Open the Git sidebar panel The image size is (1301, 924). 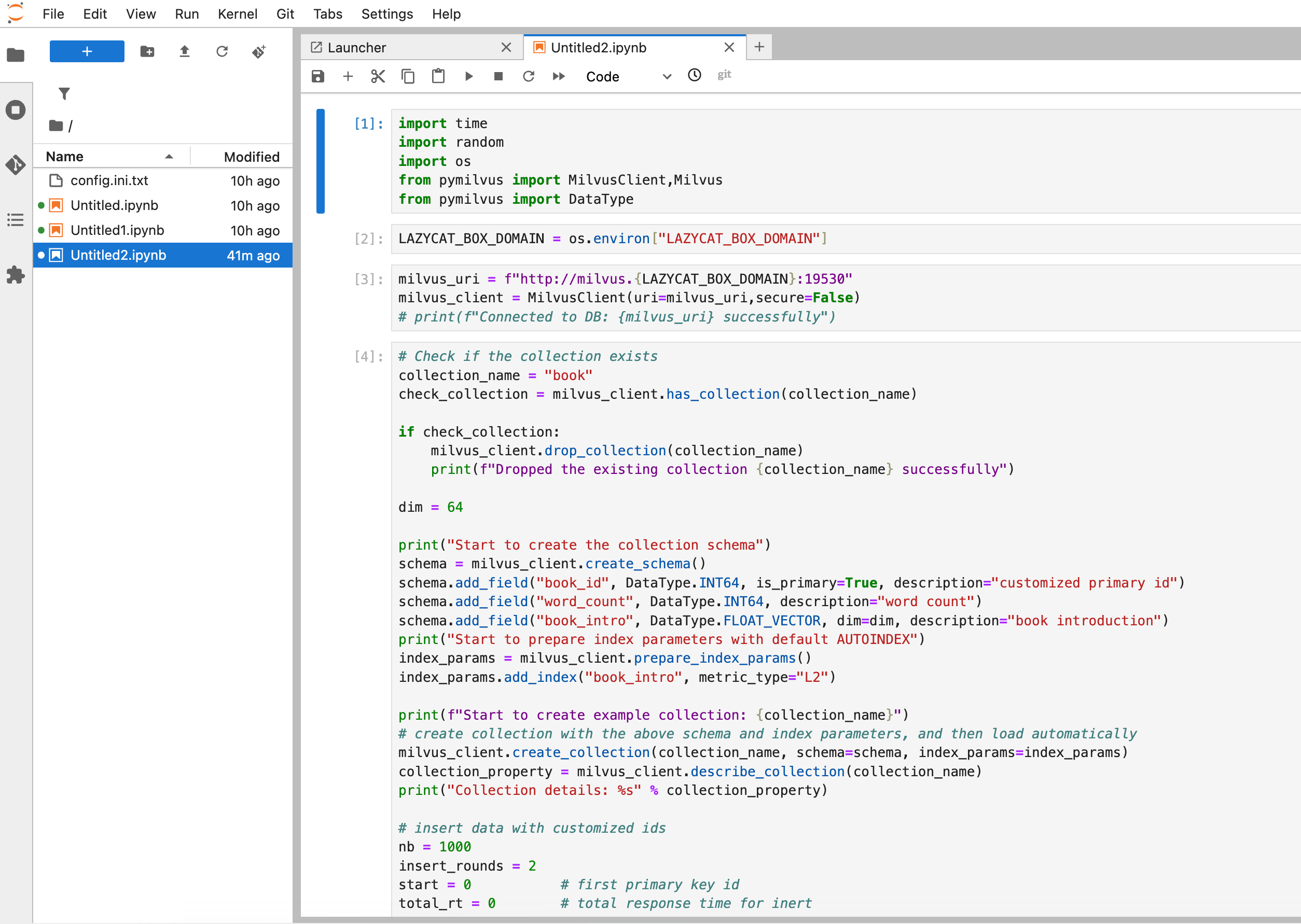[16, 165]
